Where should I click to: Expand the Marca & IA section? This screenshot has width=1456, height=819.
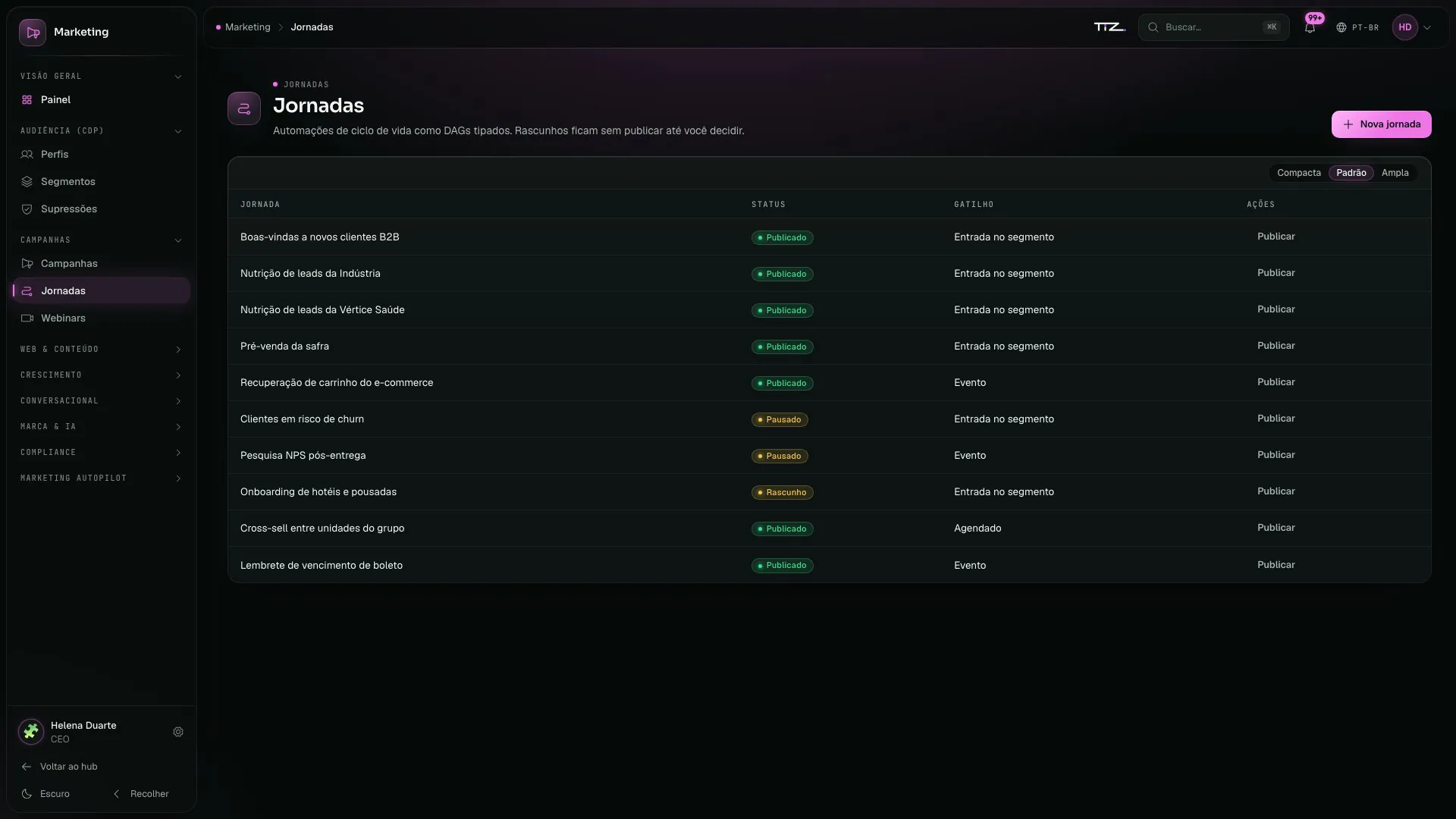pyautogui.click(x=101, y=427)
